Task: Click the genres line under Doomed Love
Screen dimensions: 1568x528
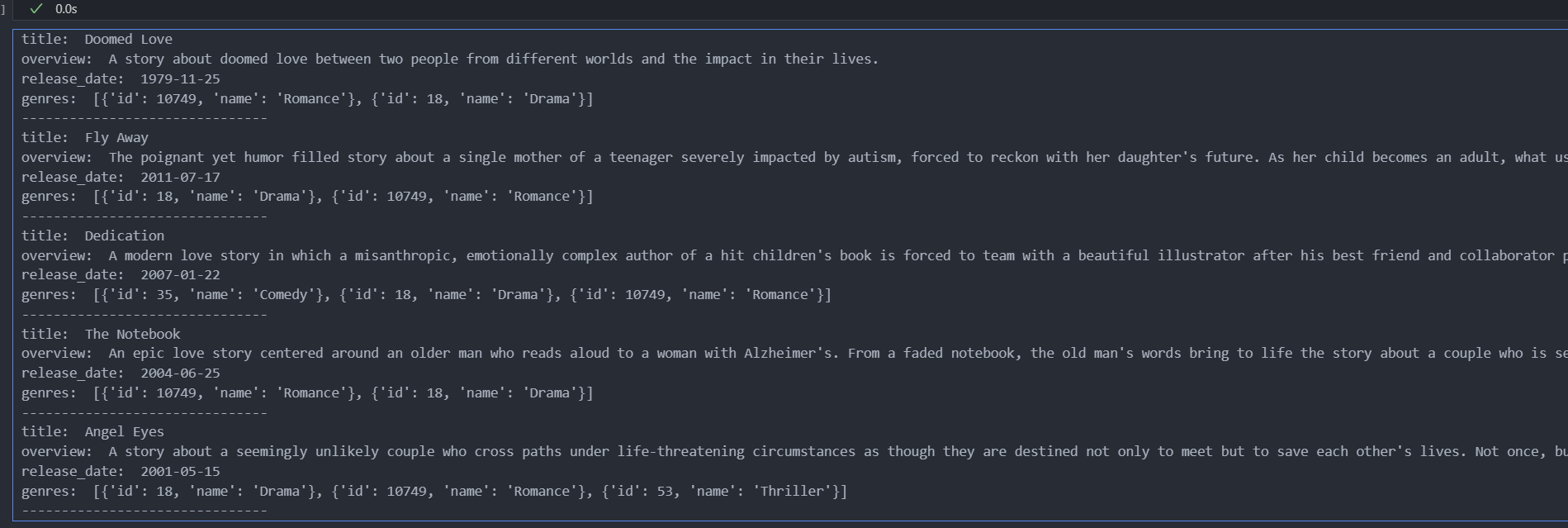Action: [x=307, y=98]
